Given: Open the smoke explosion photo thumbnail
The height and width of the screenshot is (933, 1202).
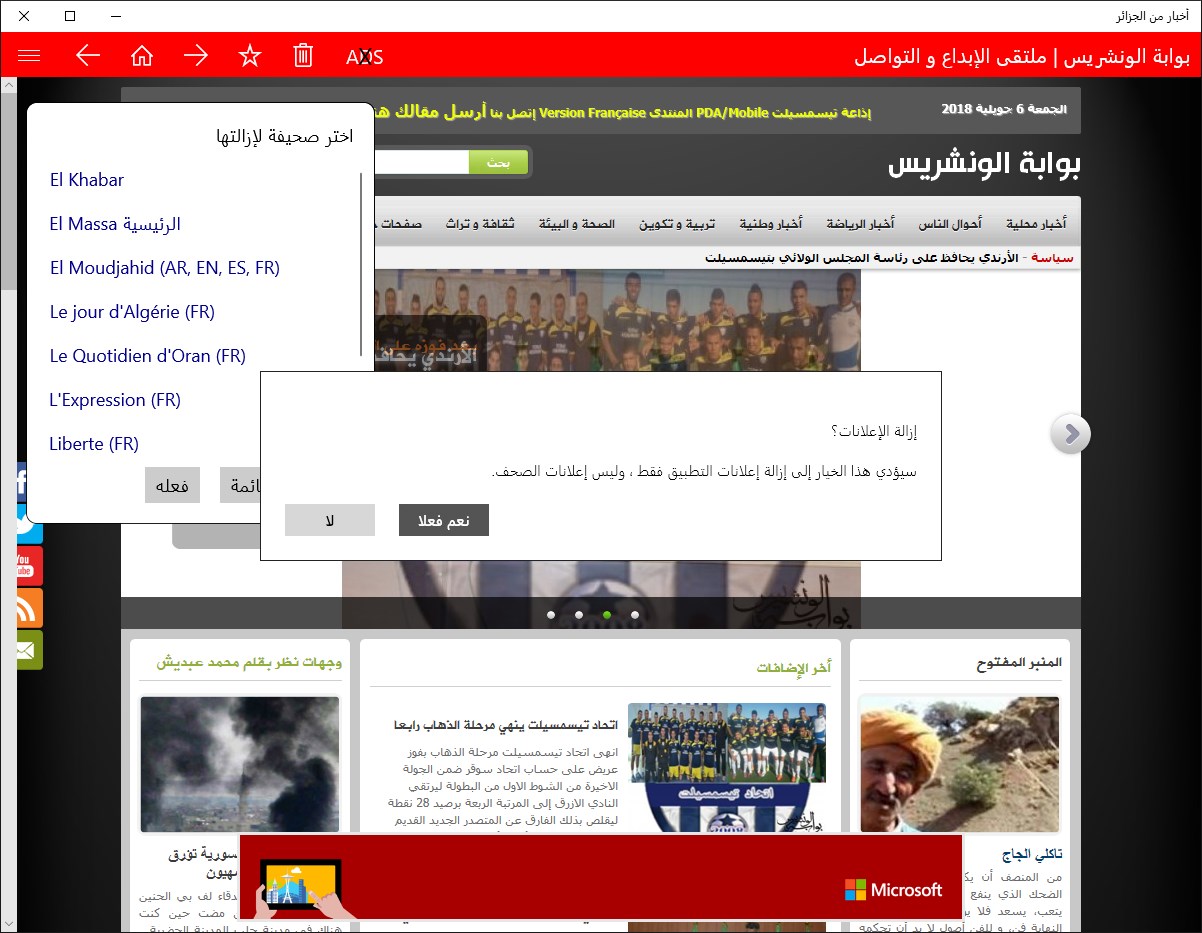Looking at the screenshot, I should [240, 765].
